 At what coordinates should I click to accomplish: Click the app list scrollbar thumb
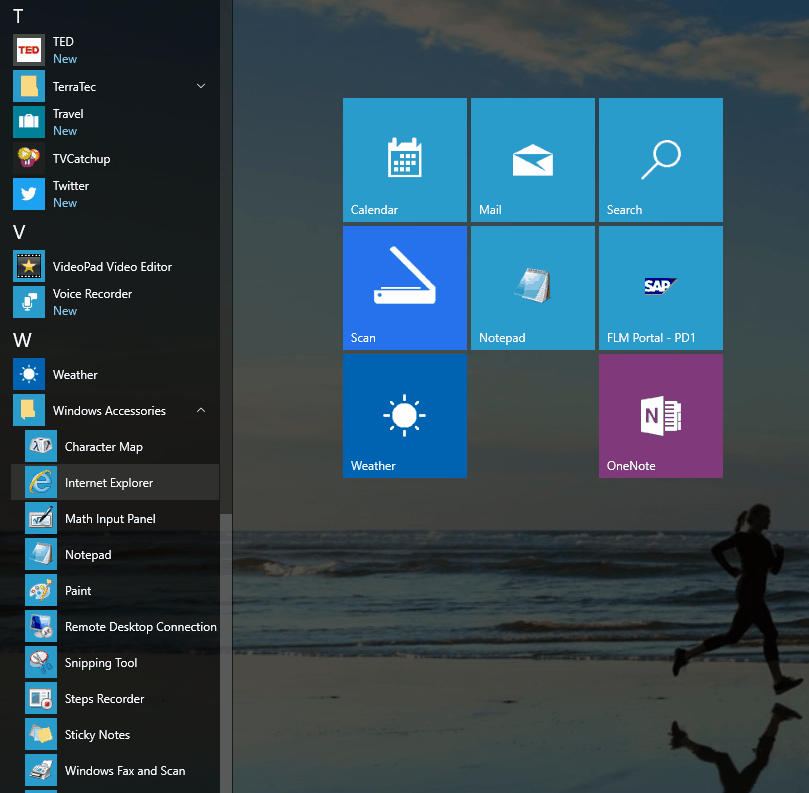226,653
